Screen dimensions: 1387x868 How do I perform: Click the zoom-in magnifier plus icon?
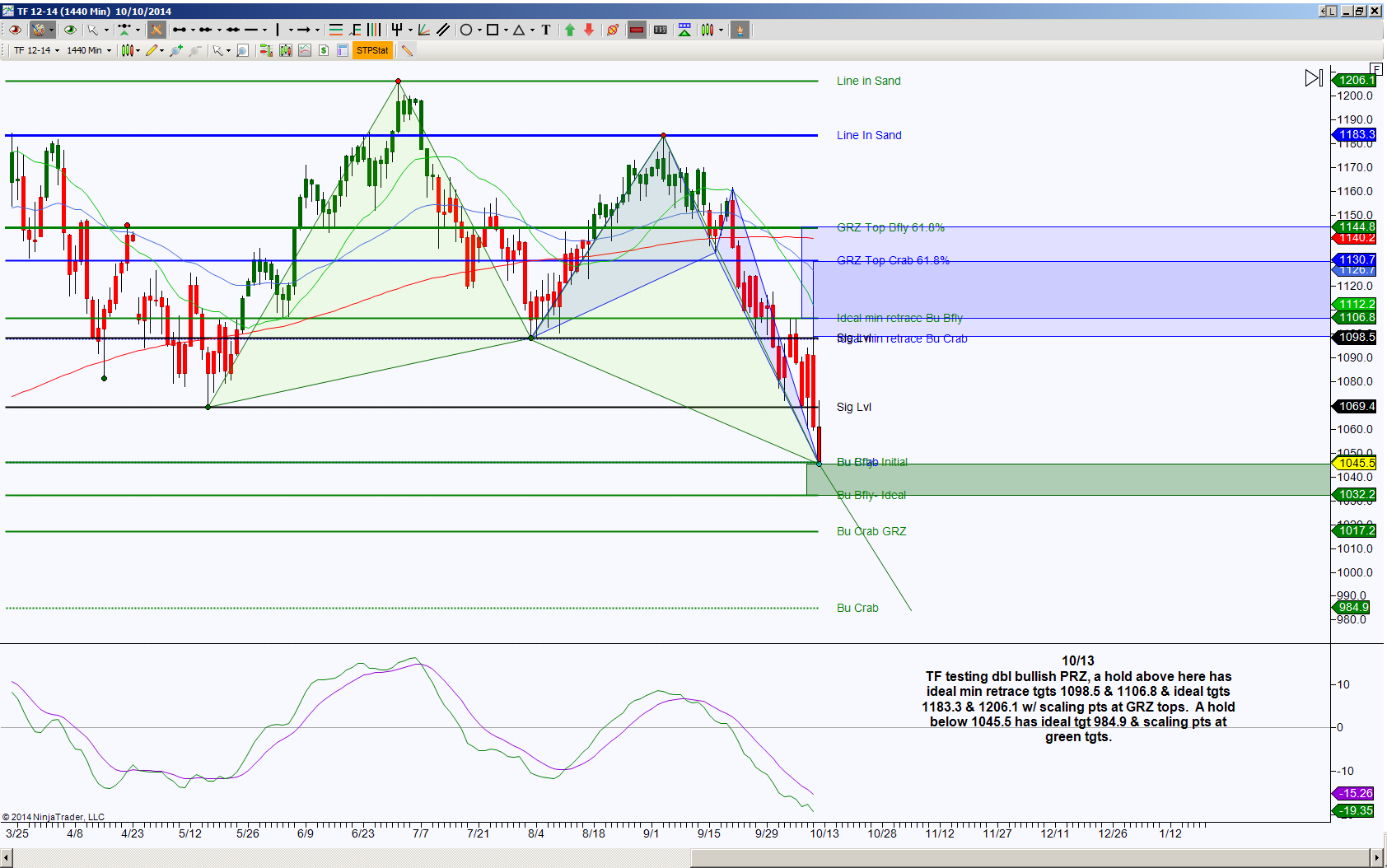click(x=175, y=50)
